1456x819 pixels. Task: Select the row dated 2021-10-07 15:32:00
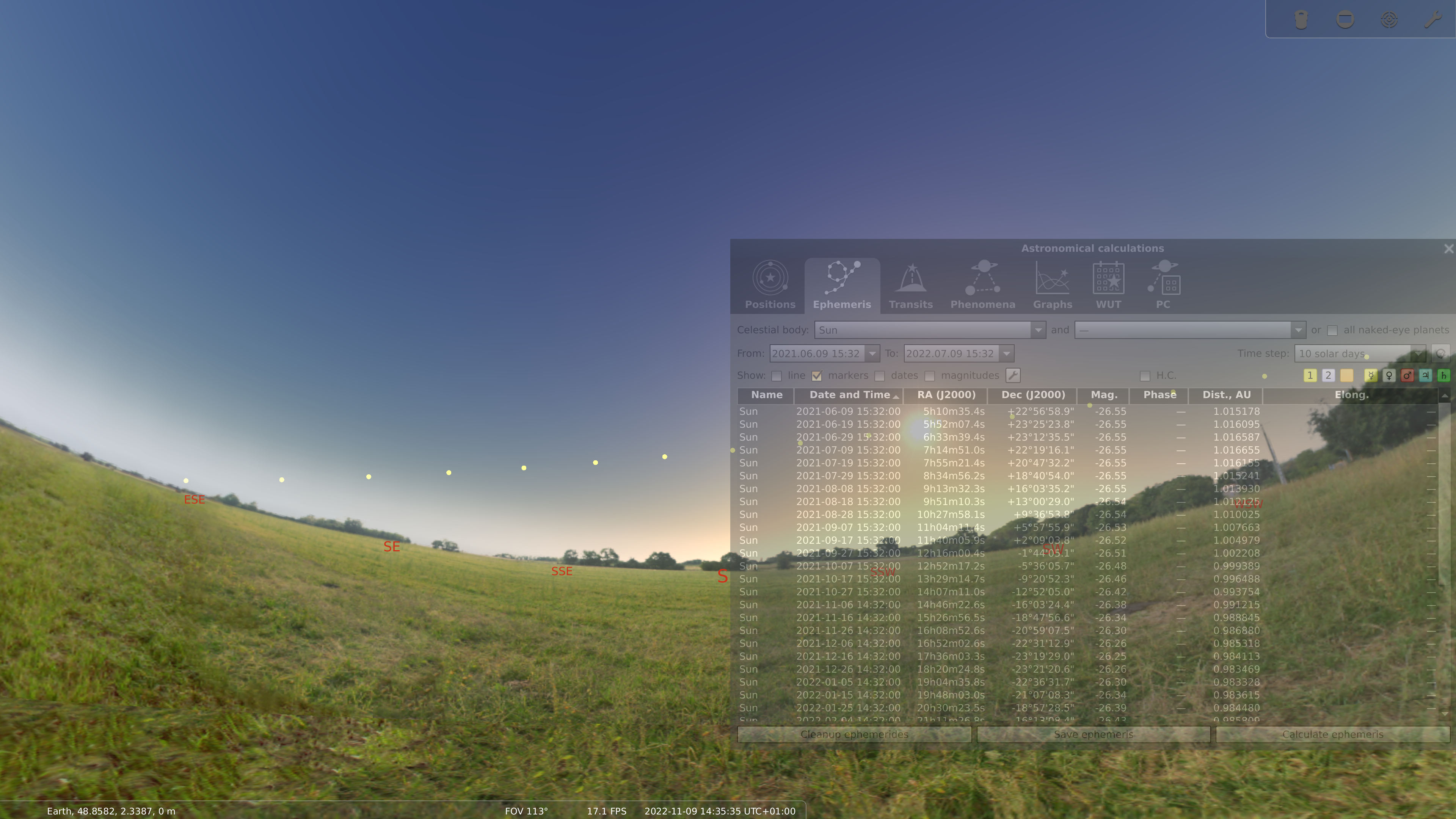(x=1087, y=566)
